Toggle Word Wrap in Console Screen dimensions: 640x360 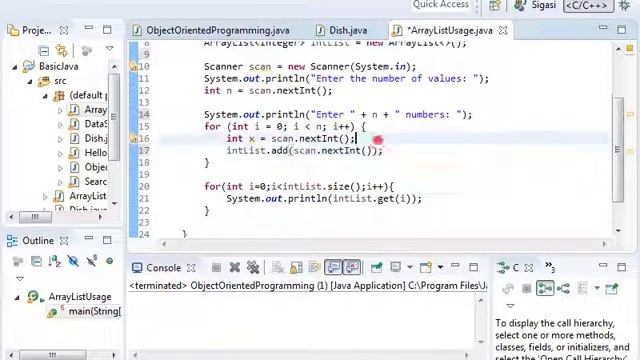(x=315, y=268)
